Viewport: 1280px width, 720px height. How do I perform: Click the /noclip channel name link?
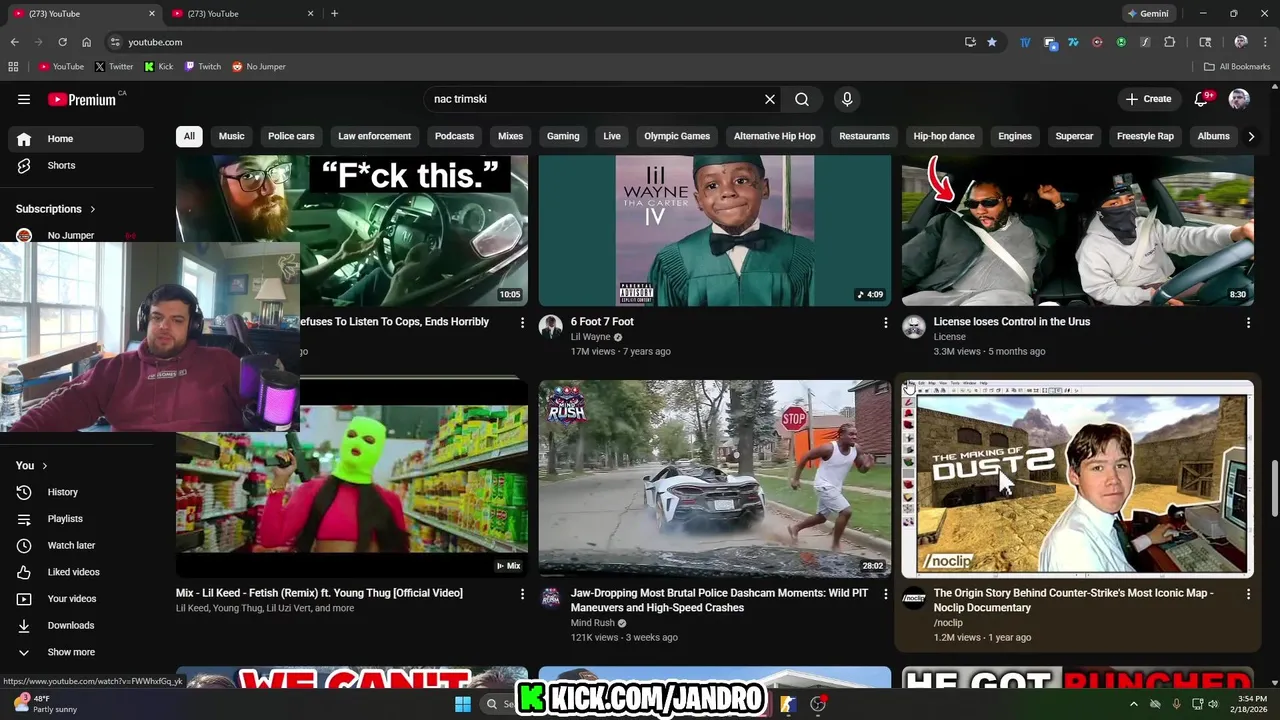click(x=948, y=623)
